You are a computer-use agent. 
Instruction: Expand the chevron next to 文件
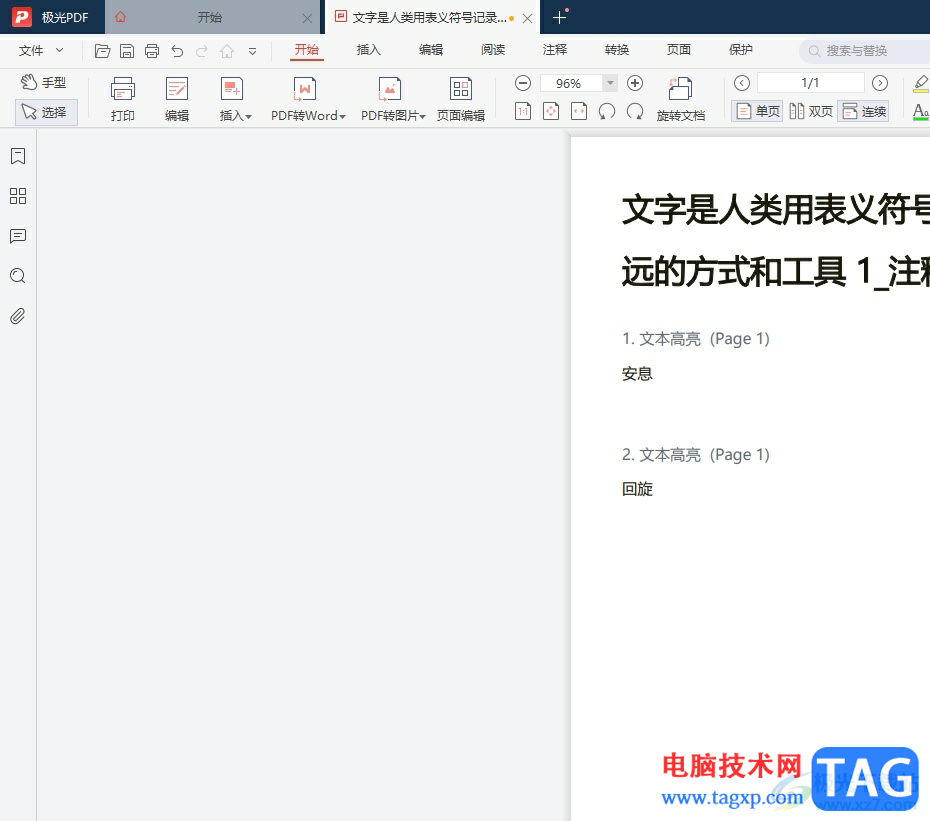tap(59, 50)
